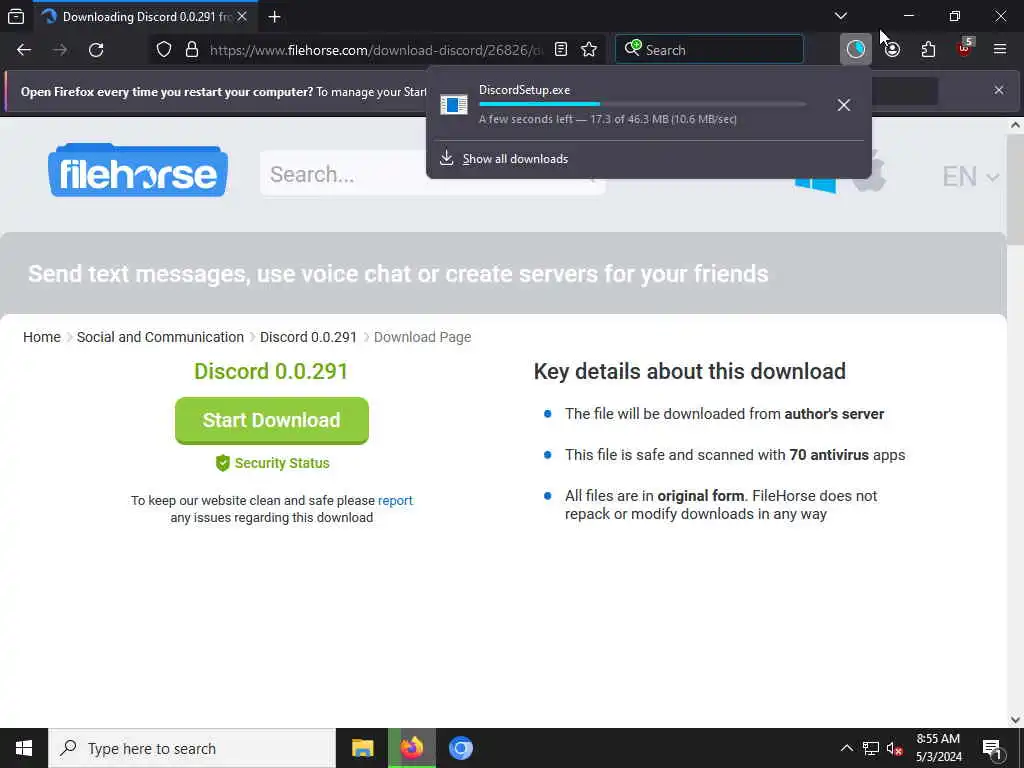Open the EN language dropdown

coord(970,176)
